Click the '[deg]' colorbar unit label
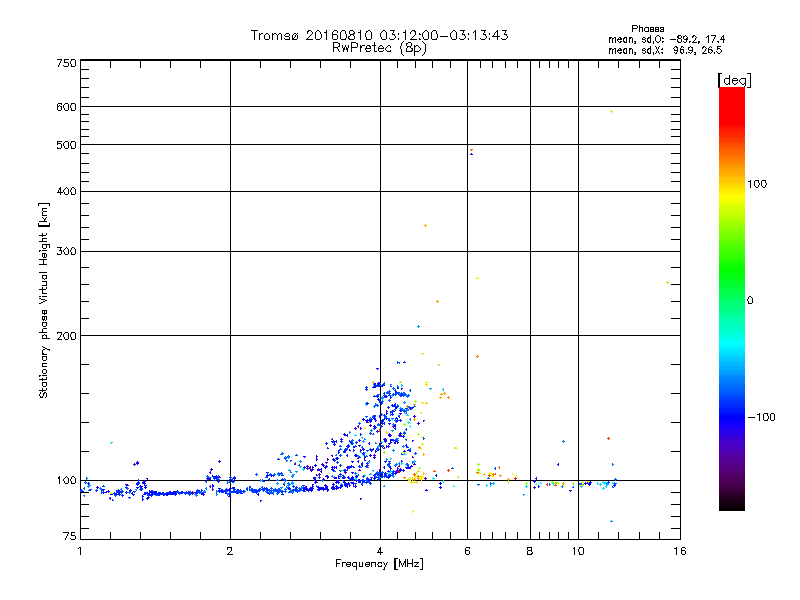The width and height of the screenshot is (800, 600). point(734,80)
